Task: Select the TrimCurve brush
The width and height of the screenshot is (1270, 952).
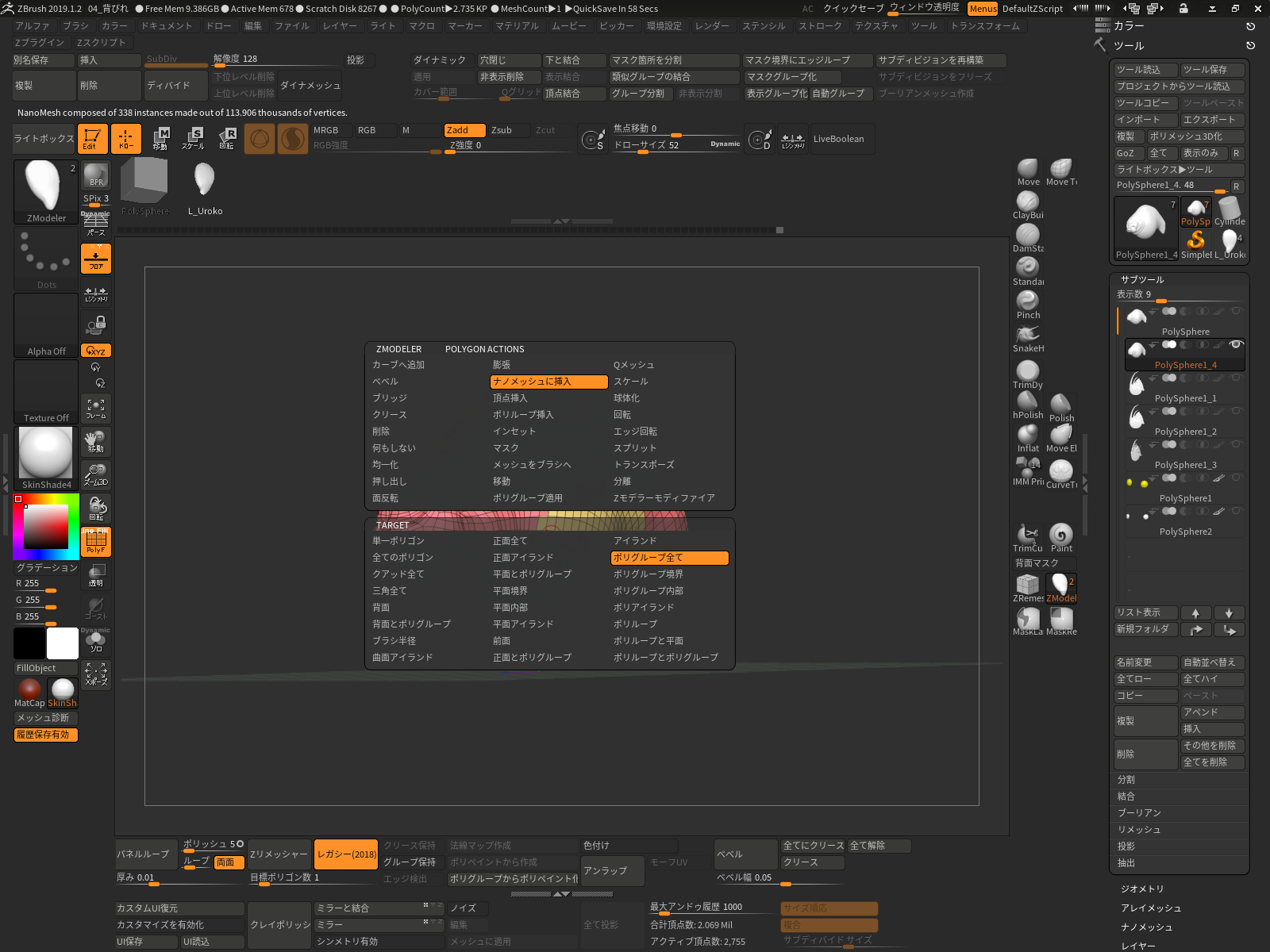Action: (x=1028, y=539)
